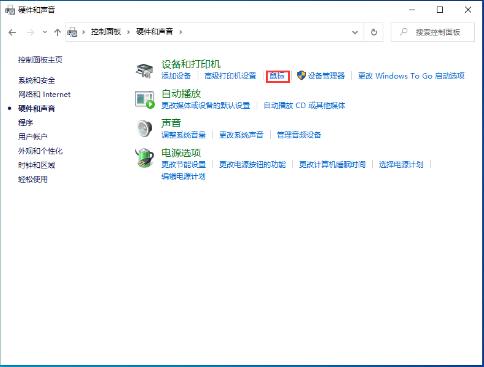Click the AutoPlay icon beside 自动播放
The height and width of the screenshot is (367, 484).
145,100
